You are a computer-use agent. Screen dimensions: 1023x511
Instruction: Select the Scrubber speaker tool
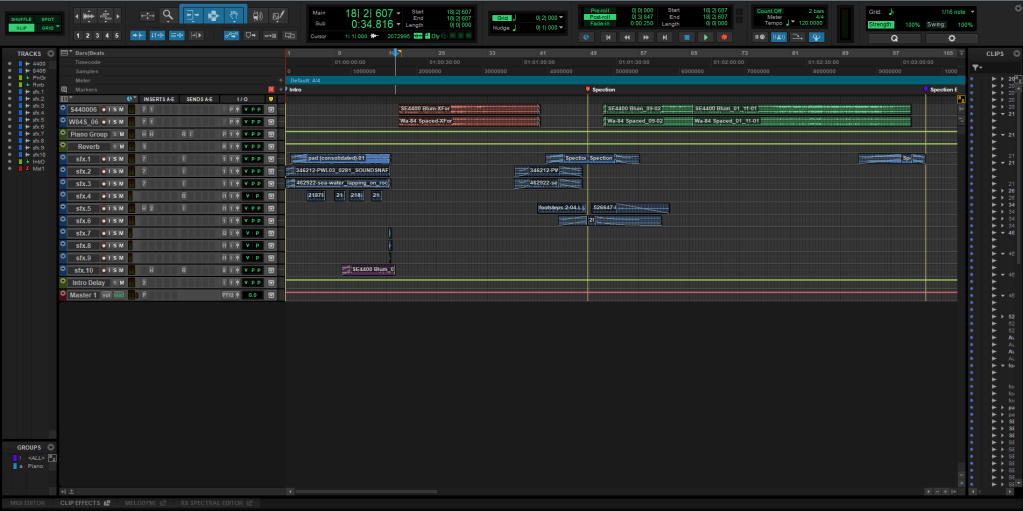[x=256, y=15]
